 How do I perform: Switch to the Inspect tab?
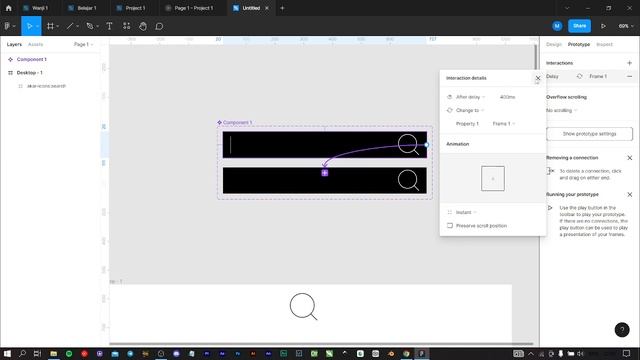click(604, 44)
